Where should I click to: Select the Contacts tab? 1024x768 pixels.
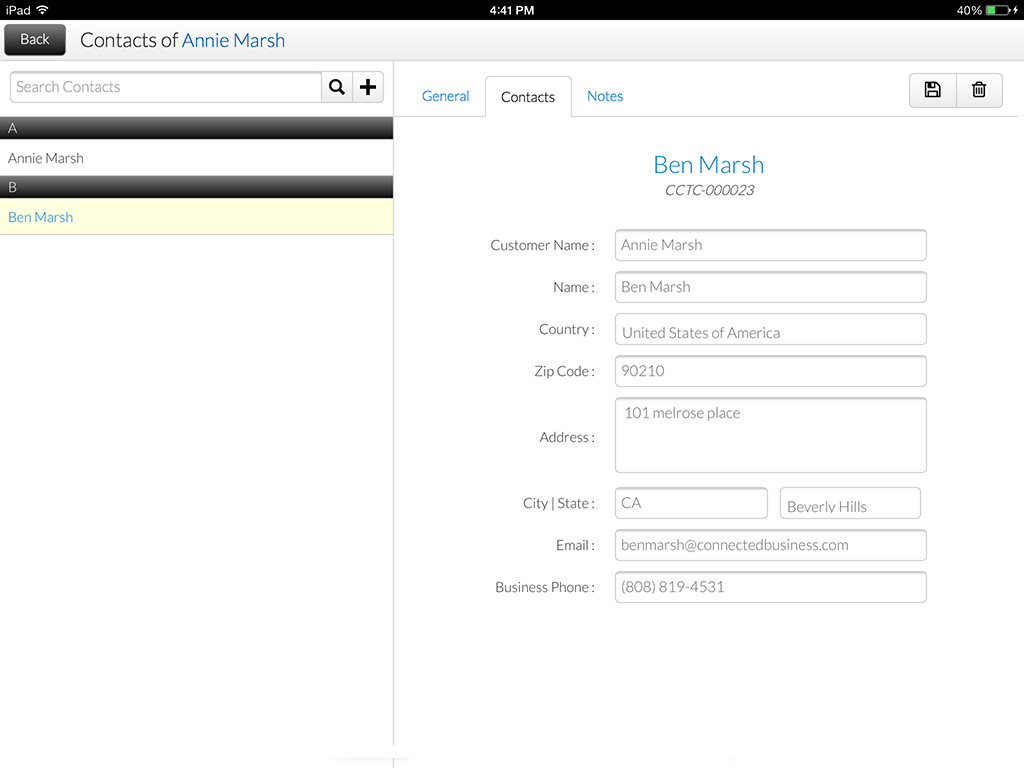click(x=528, y=97)
